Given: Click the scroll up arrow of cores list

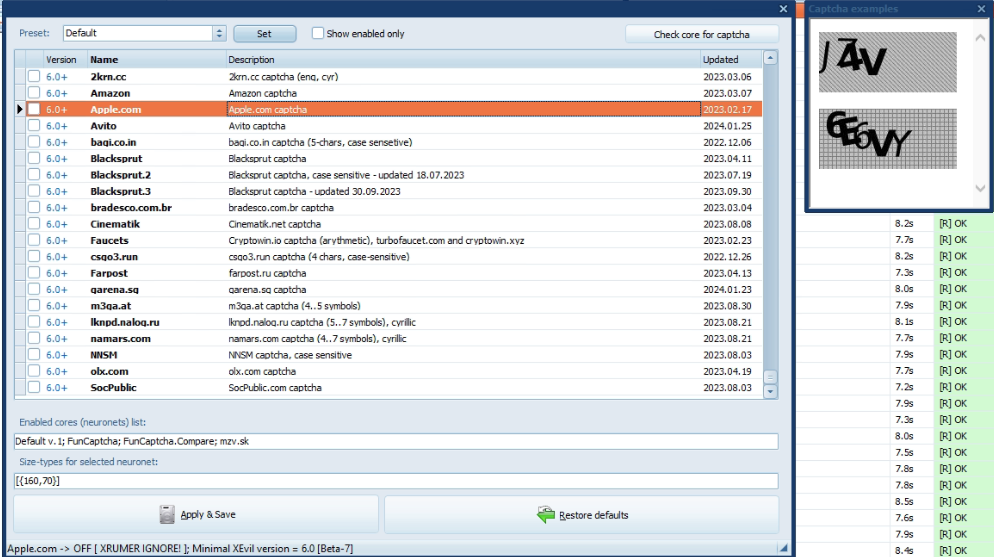Looking at the screenshot, I should [x=770, y=59].
